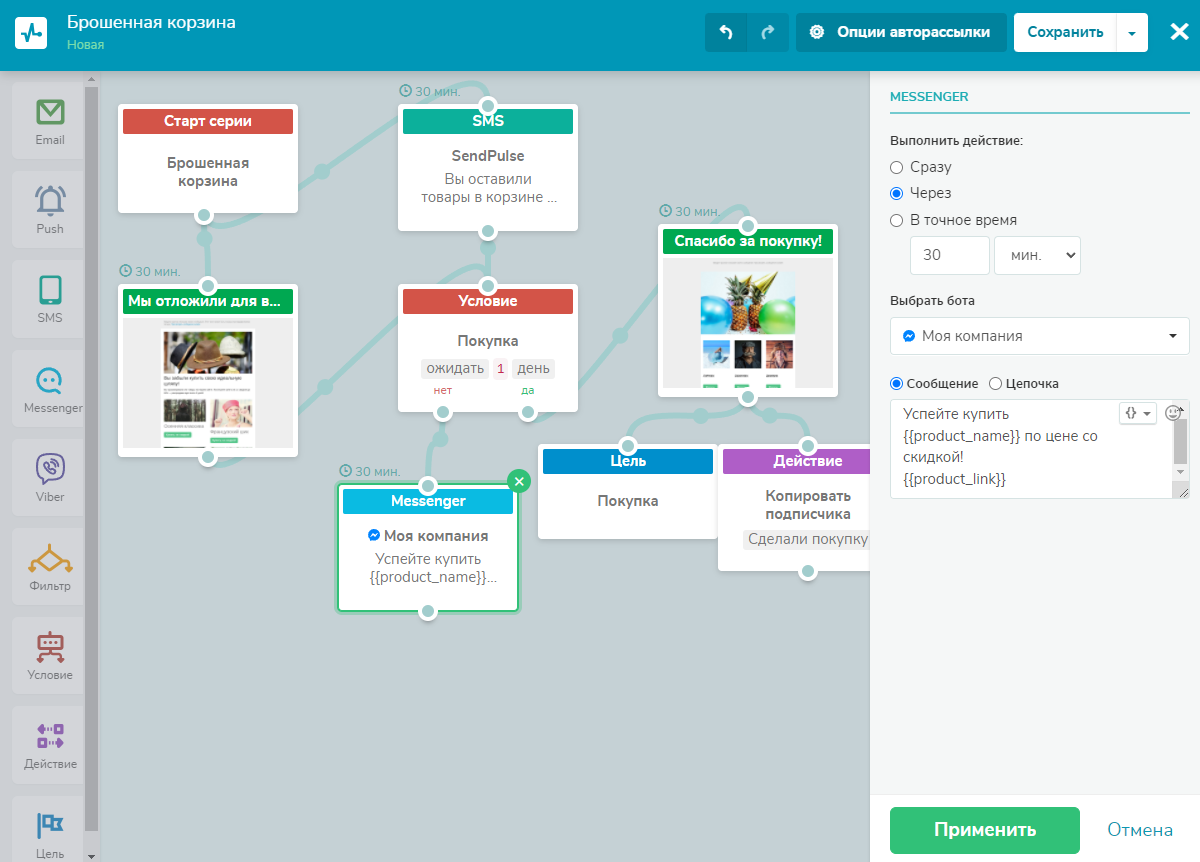
Task: Click the Messenger node bottom connector
Action: pyautogui.click(x=428, y=612)
